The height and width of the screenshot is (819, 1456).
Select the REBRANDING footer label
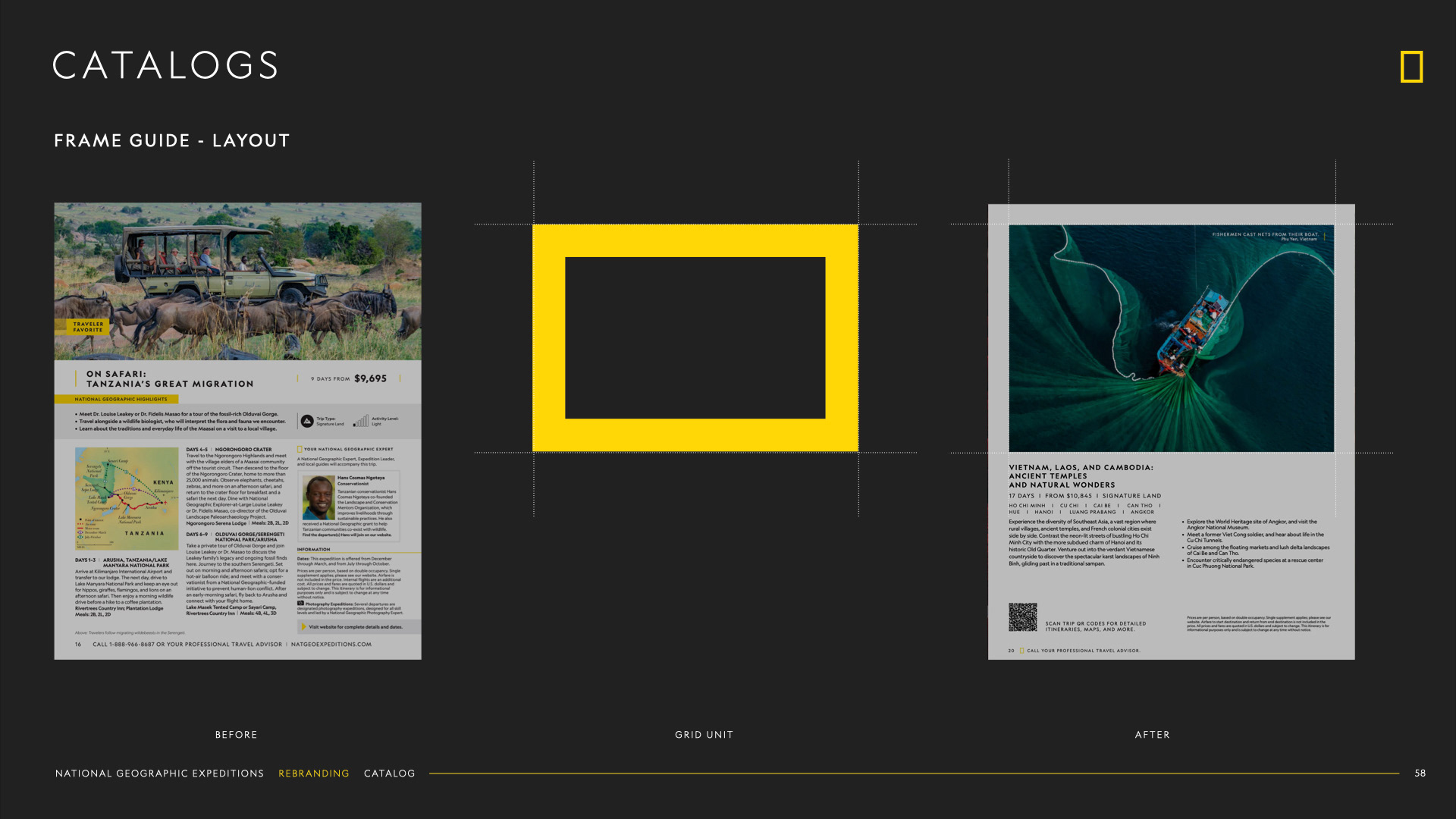tap(313, 773)
